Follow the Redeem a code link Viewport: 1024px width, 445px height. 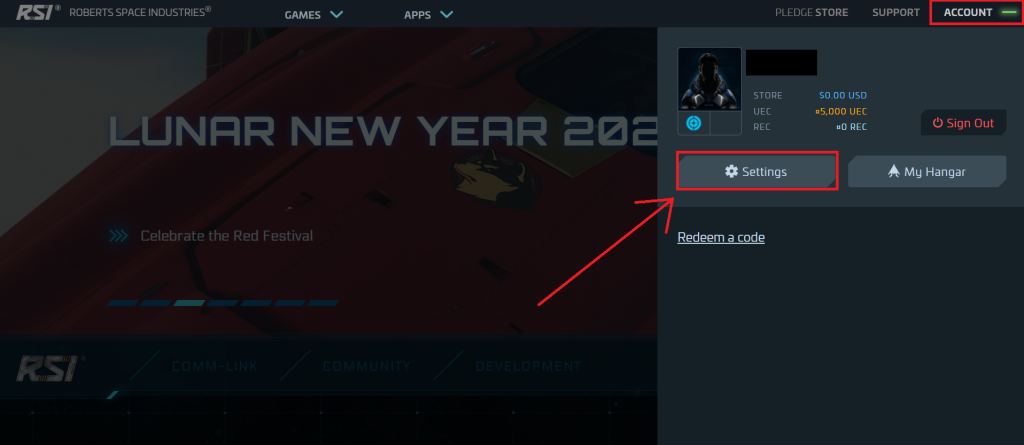(721, 237)
